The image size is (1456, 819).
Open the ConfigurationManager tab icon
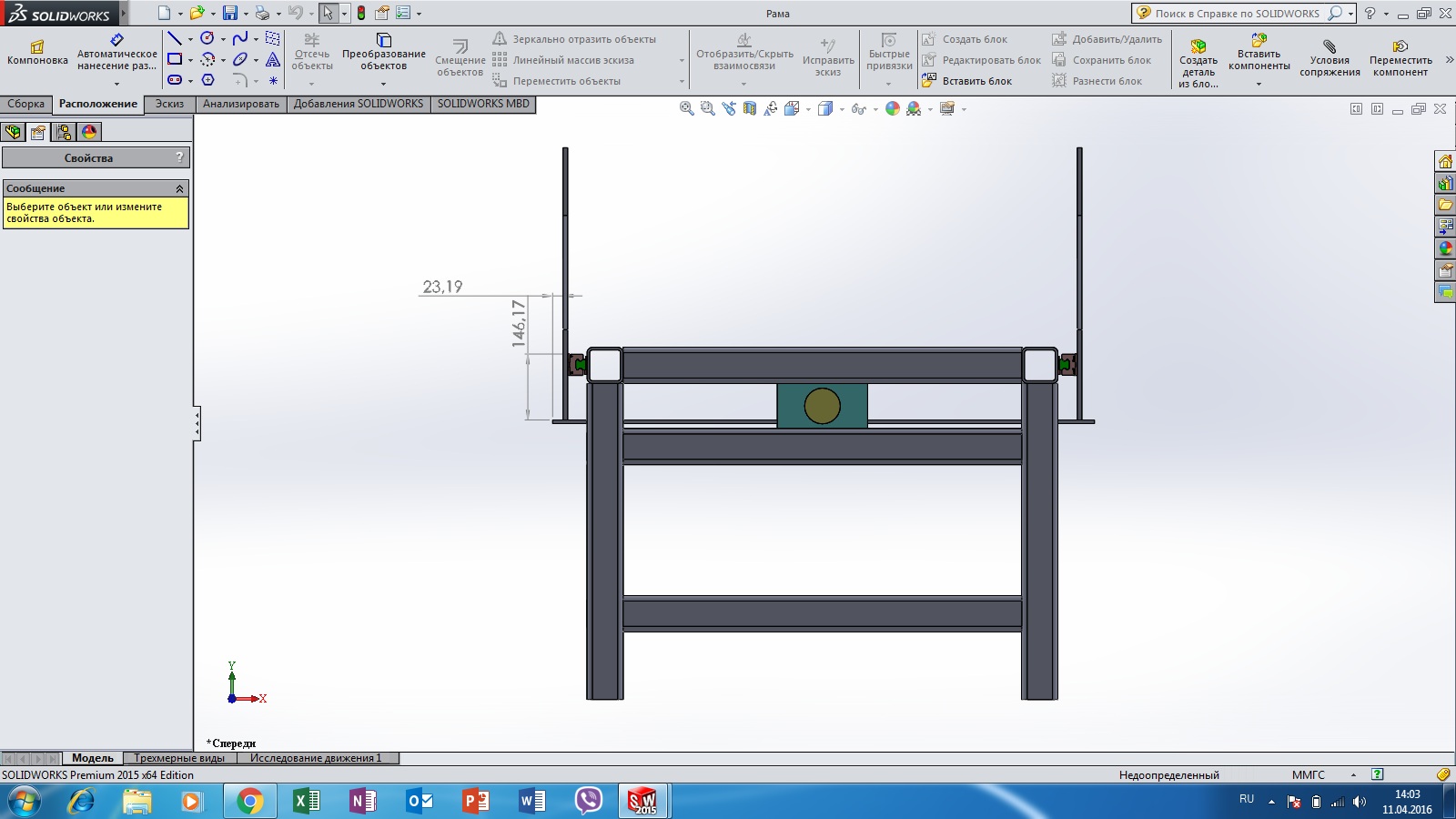click(64, 132)
